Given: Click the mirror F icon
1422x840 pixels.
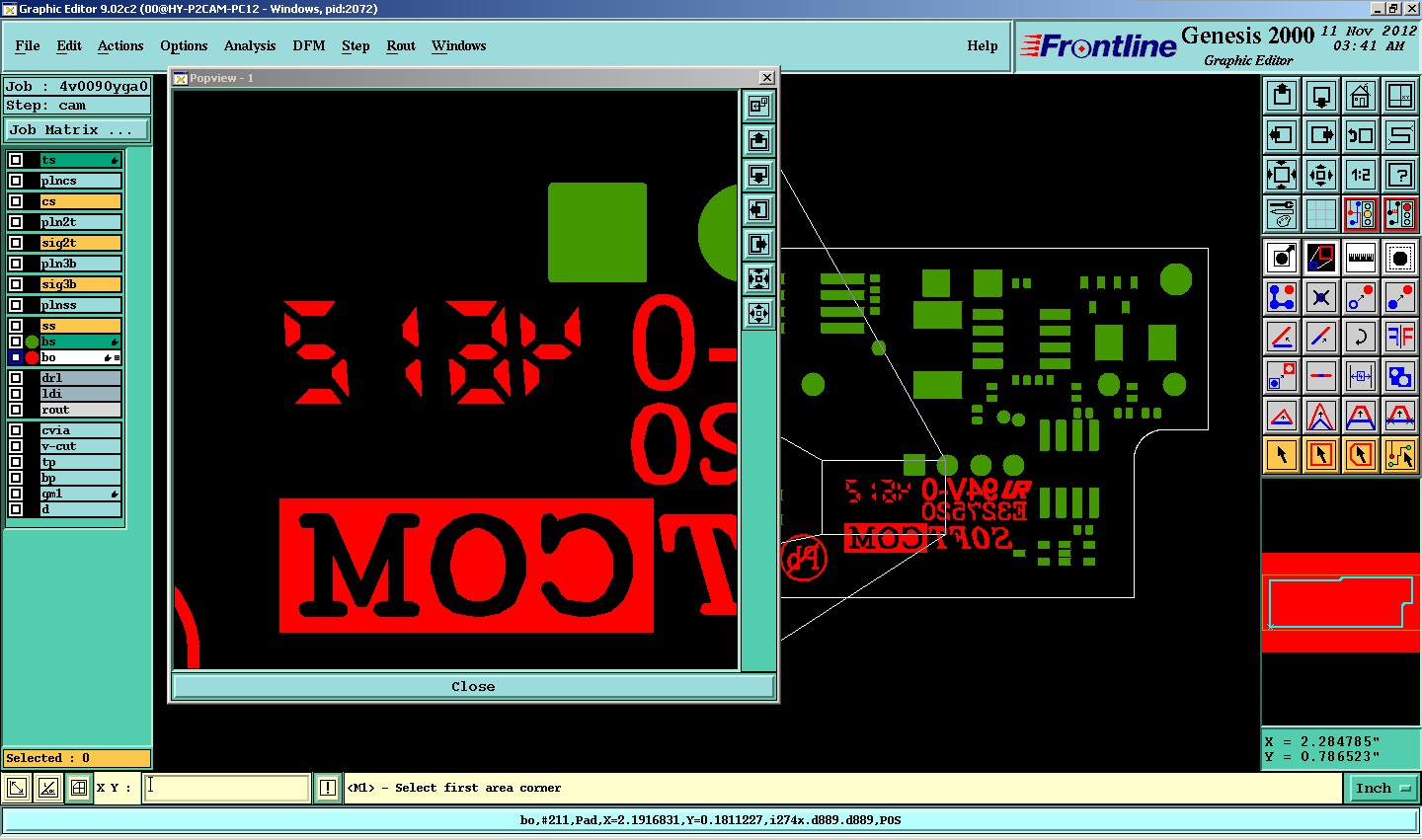Looking at the screenshot, I should click(1400, 337).
